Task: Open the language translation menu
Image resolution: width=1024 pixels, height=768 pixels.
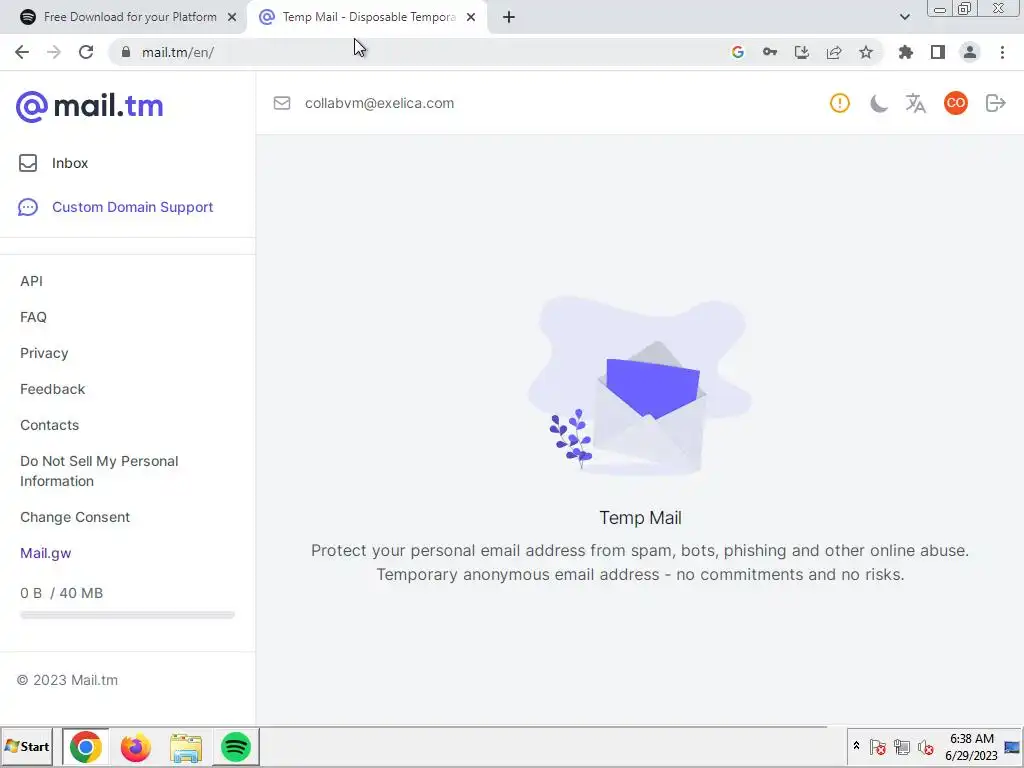Action: [916, 103]
